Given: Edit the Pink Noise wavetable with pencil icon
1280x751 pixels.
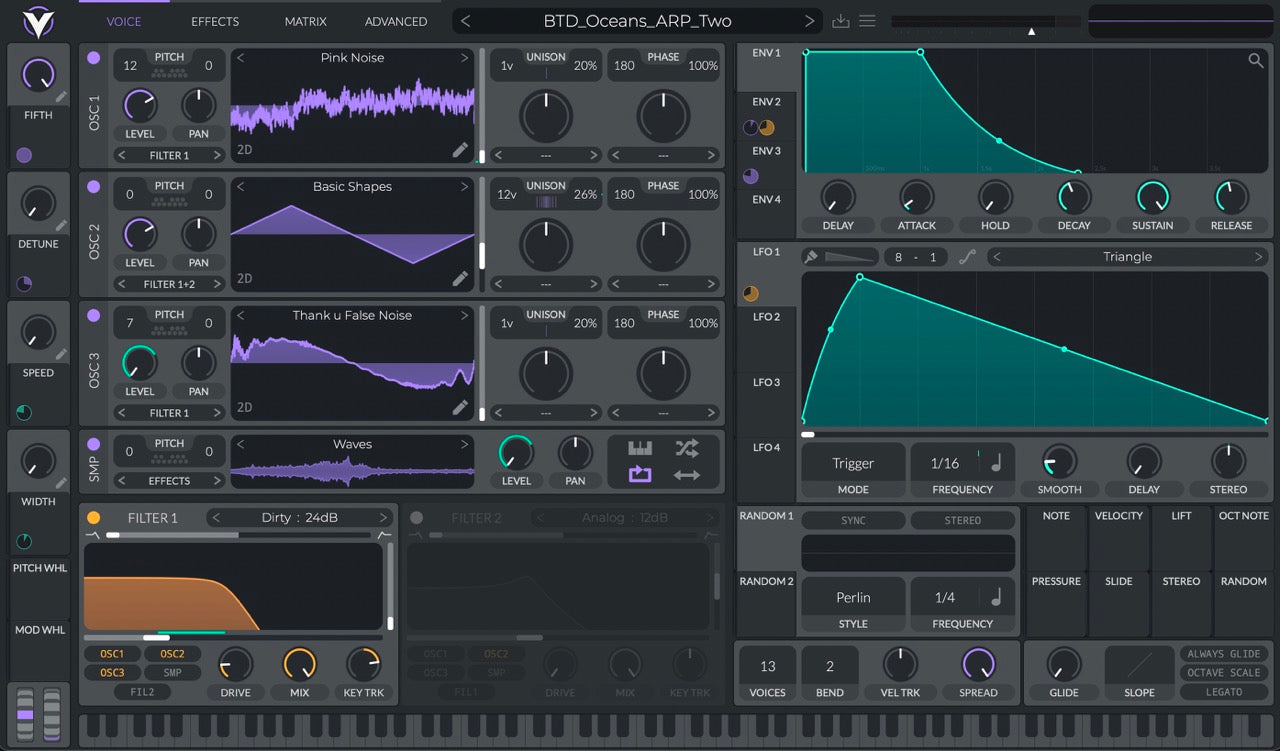Looking at the screenshot, I should coord(460,149).
